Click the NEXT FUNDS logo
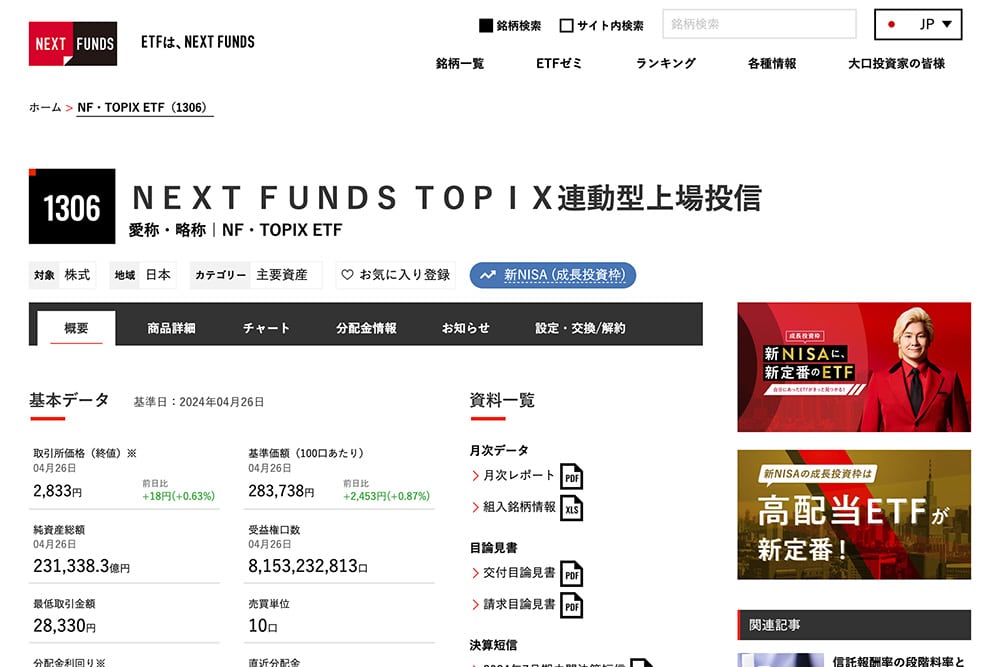The height and width of the screenshot is (667, 1000). click(73, 43)
